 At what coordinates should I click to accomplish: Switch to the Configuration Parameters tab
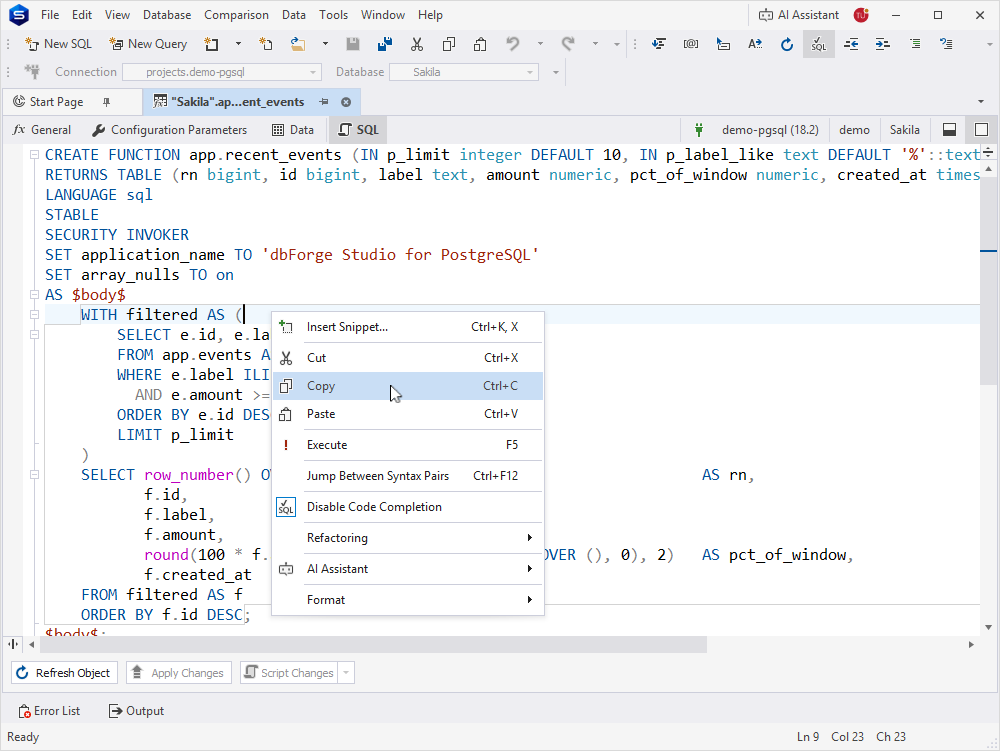tap(170, 129)
